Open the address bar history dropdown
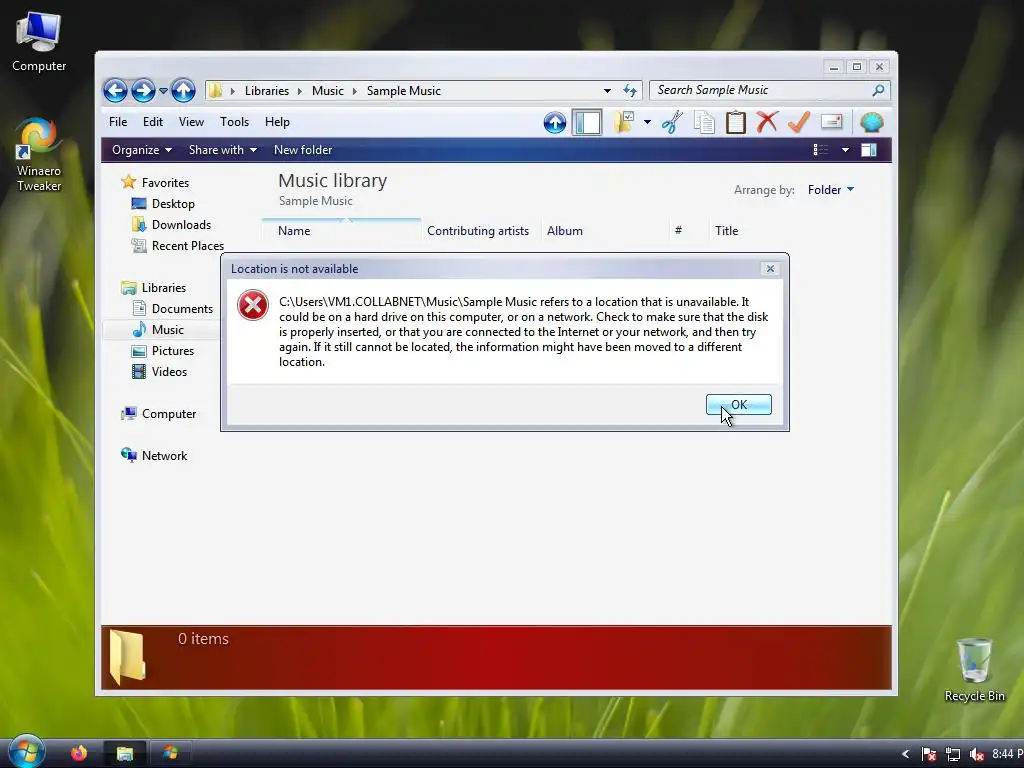Image resolution: width=1024 pixels, height=768 pixels. (x=607, y=91)
